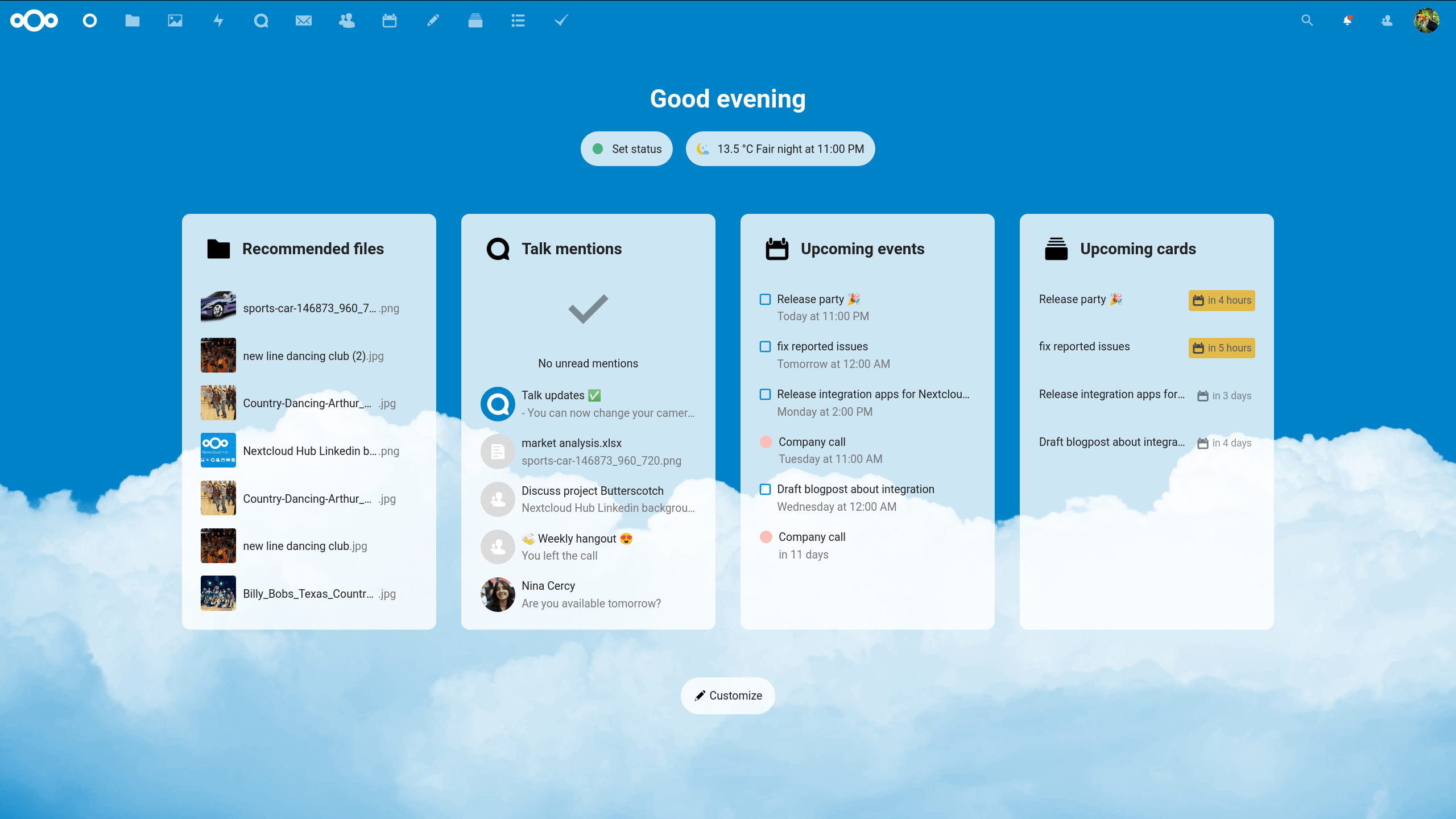This screenshot has height=819, width=1456.
Task: Open the Calendar app icon
Action: click(x=390, y=20)
